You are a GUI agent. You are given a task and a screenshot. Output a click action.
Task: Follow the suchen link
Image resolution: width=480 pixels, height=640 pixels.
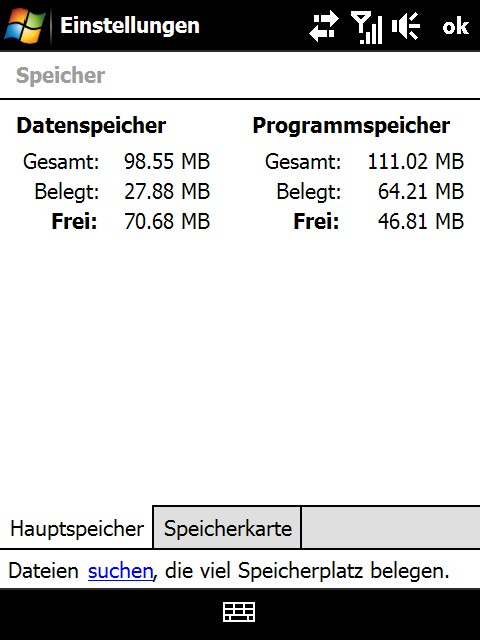[x=120, y=571]
